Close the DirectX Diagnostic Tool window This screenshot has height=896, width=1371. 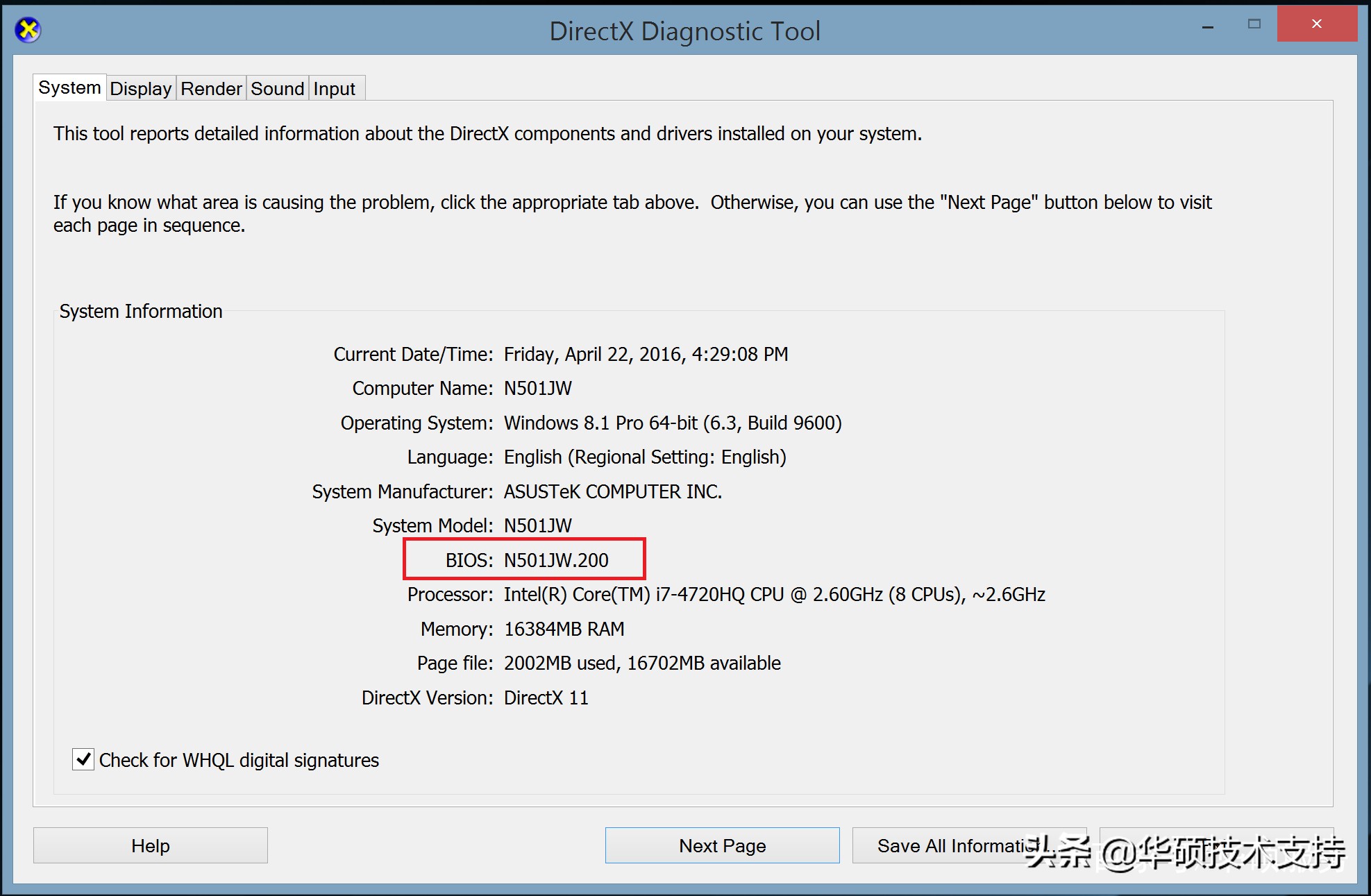pyautogui.click(x=1316, y=24)
